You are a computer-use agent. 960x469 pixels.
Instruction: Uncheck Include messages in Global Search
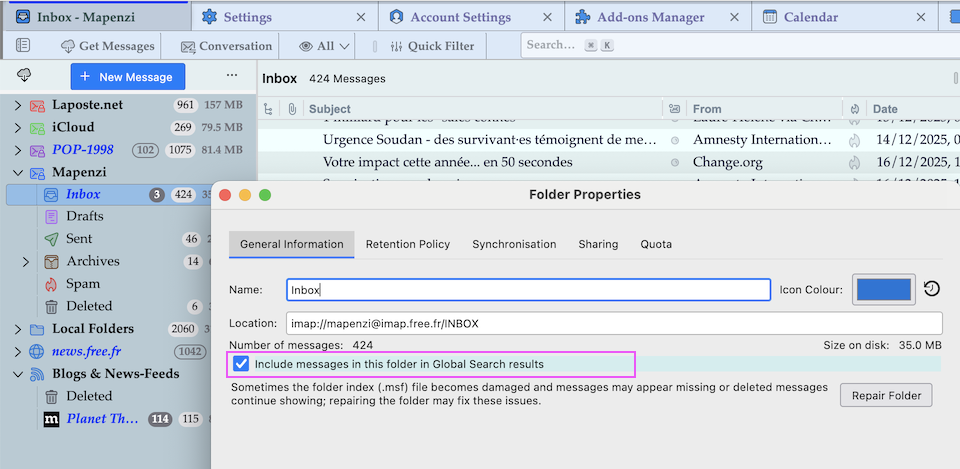pyautogui.click(x=241, y=364)
